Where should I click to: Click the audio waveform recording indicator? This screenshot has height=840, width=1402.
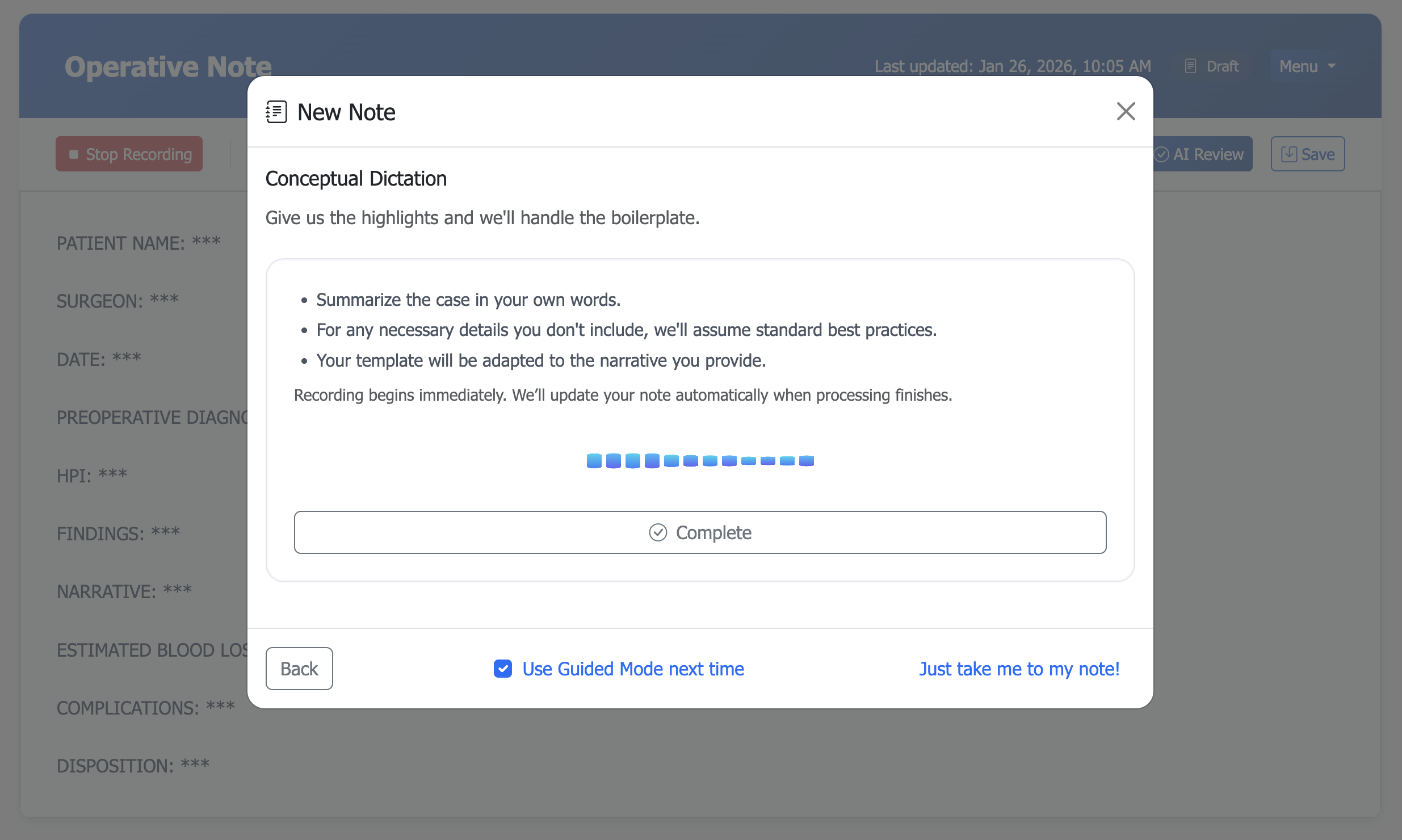pyautogui.click(x=700, y=460)
